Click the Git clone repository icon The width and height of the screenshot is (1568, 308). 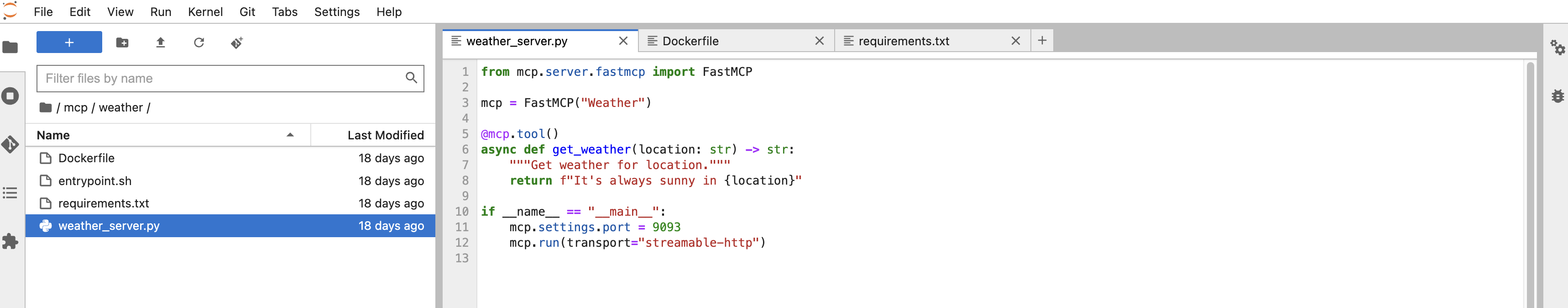click(x=237, y=42)
